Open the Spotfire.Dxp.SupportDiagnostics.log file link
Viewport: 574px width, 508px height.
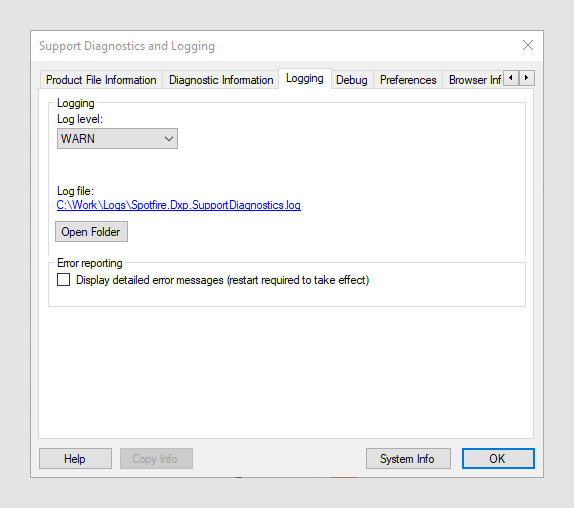(179, 205)
